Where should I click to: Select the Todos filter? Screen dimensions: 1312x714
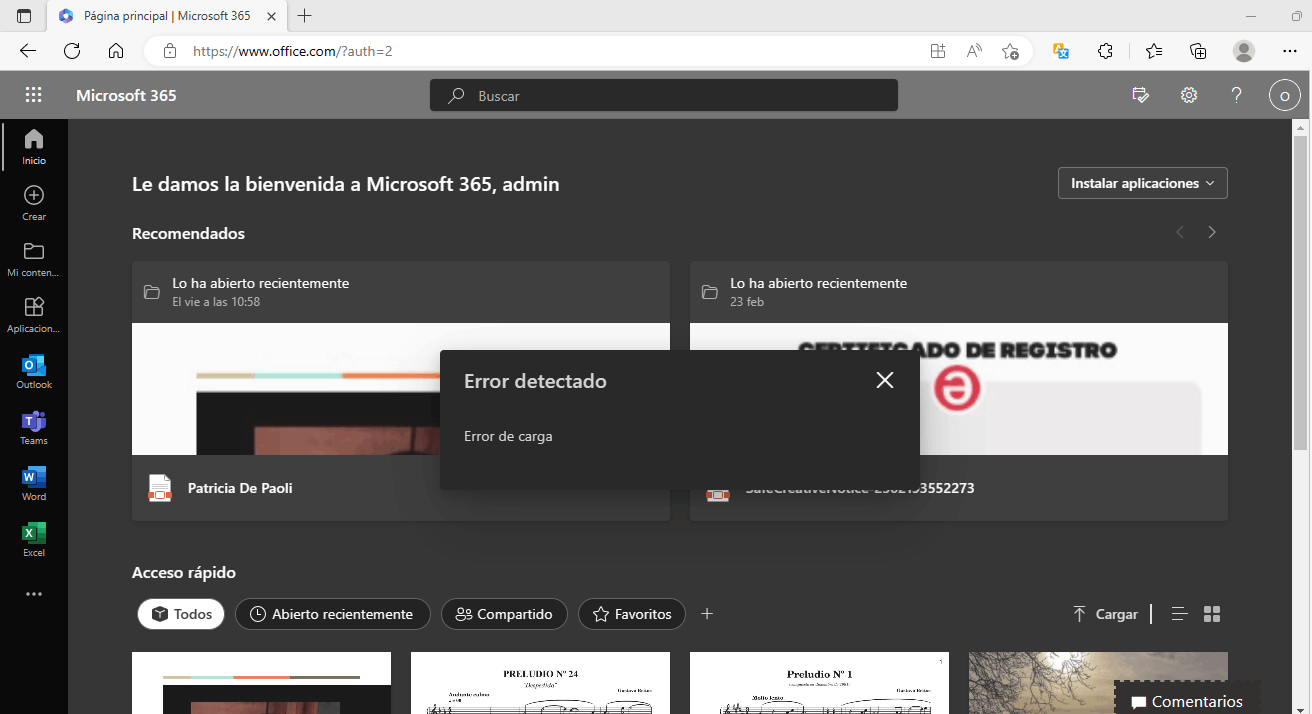pos(181,614)
